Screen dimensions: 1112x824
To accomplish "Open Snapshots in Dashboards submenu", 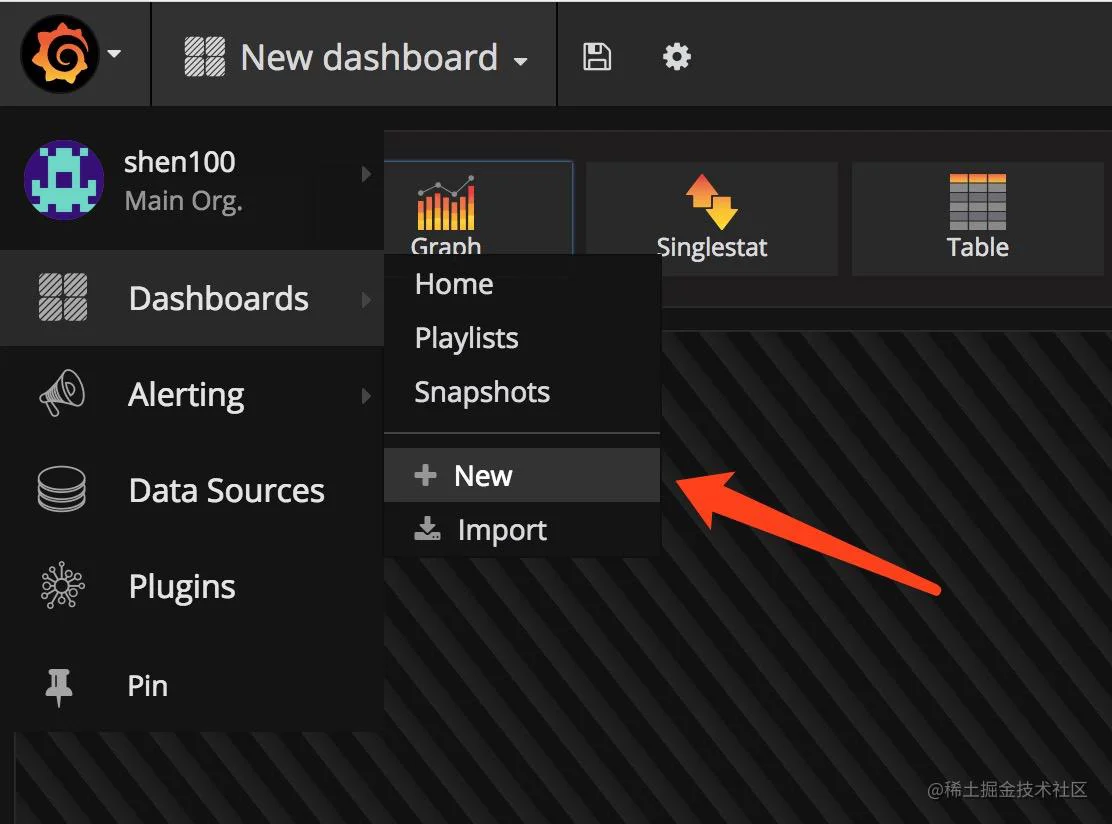I will tap(482, 392).
